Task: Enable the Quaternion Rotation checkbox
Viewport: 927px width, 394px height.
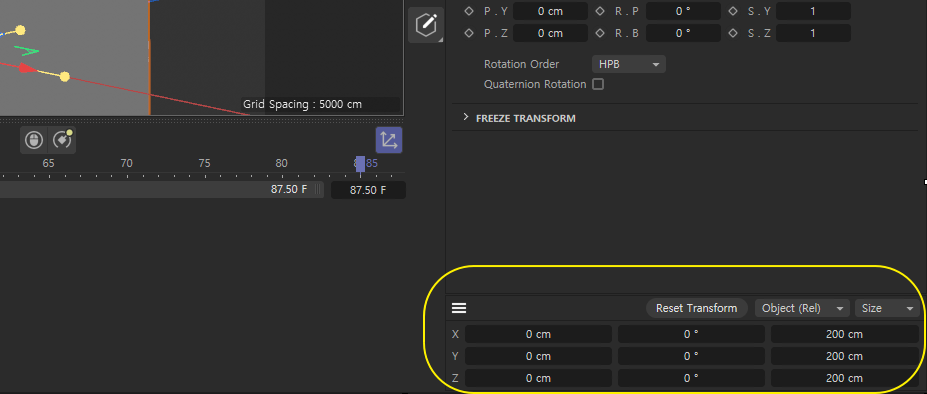Action: click(598, 84)
